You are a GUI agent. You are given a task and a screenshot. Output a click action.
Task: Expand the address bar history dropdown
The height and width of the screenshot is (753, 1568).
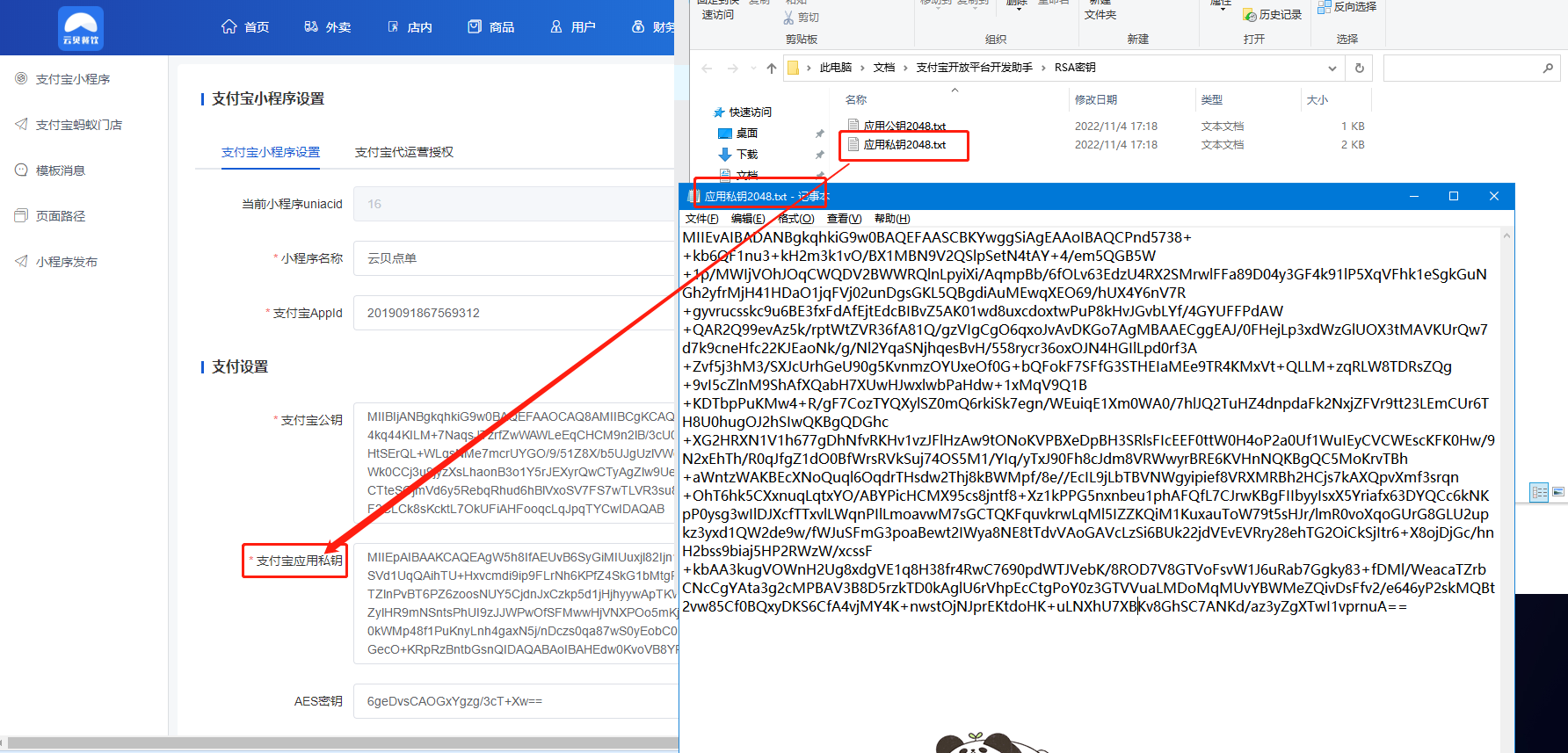(1332, 68)
